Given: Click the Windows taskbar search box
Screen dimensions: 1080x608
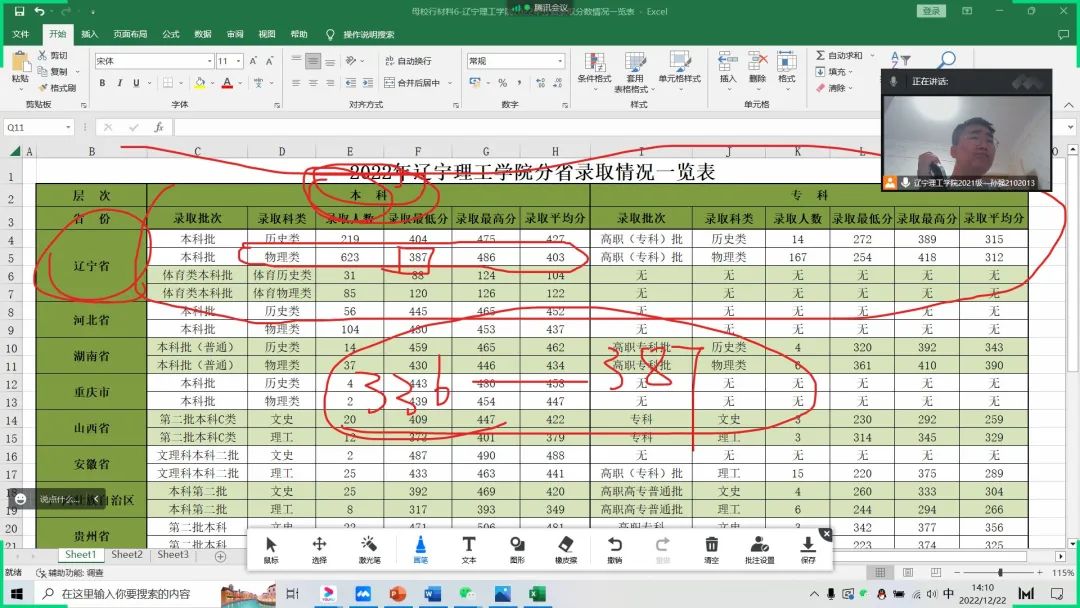Looking at the screenshot, I should click(x=125, y=594).
